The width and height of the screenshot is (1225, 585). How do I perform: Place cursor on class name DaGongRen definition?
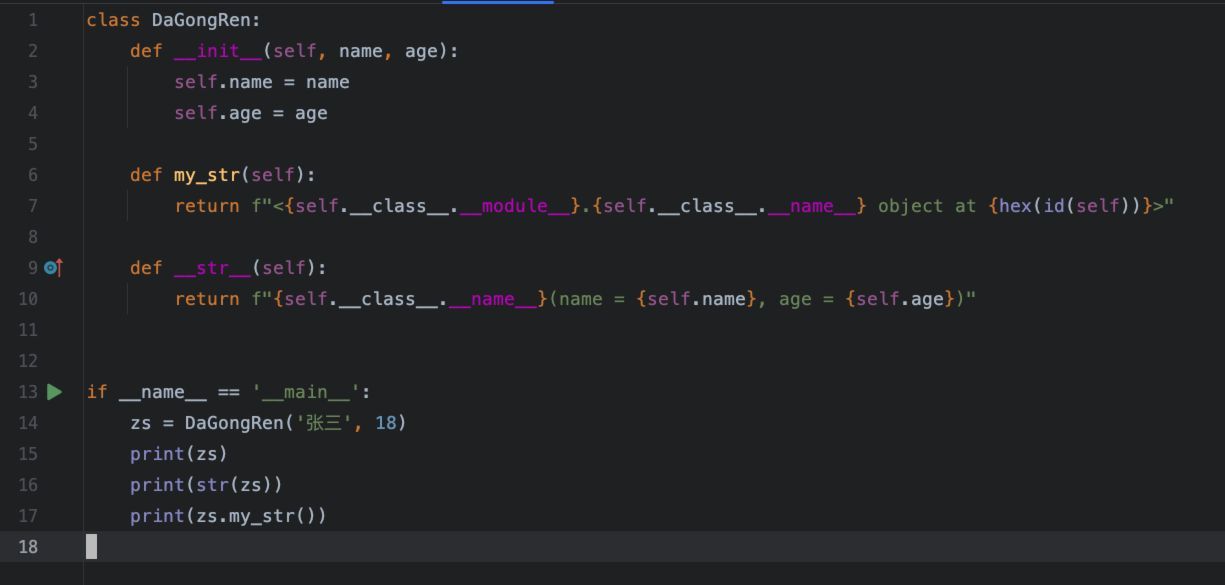[201, 20]
